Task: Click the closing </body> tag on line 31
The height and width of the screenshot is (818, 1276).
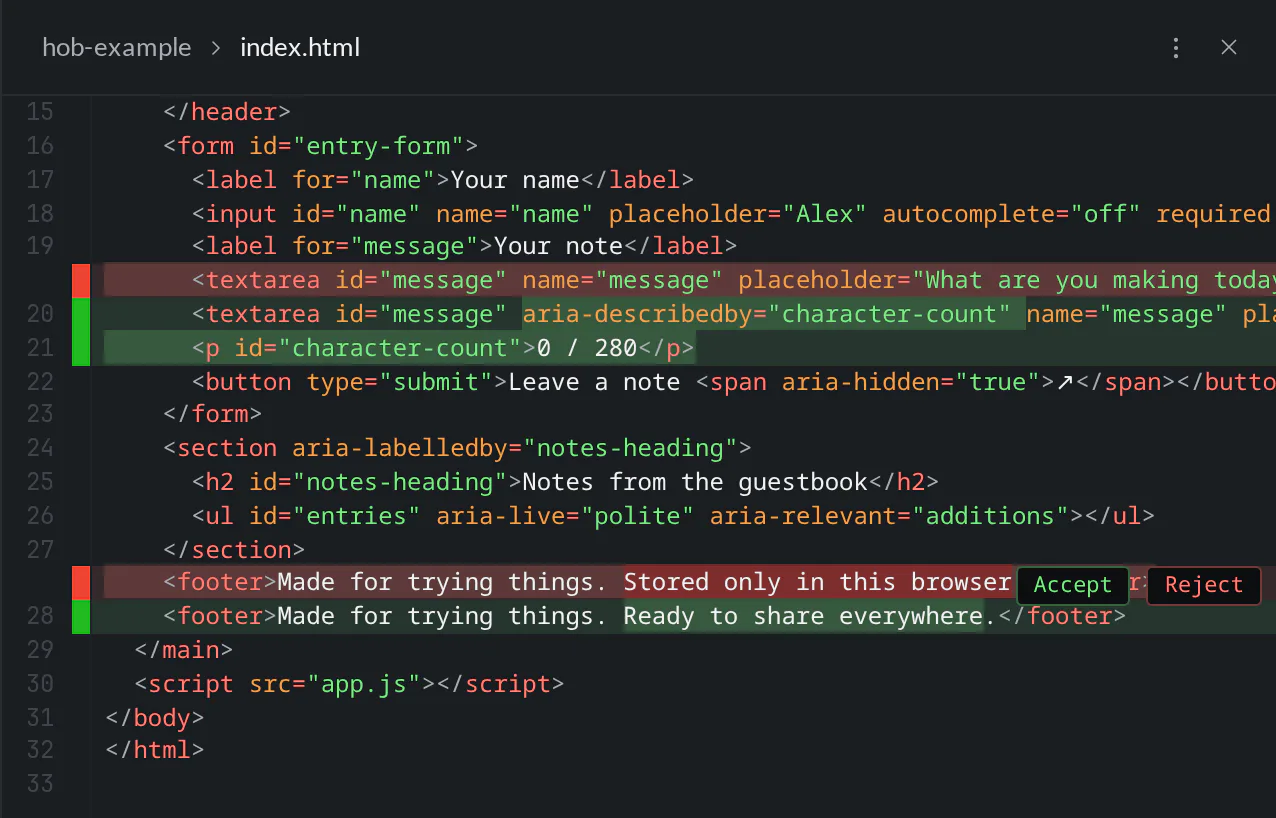Action: [155, 718]
